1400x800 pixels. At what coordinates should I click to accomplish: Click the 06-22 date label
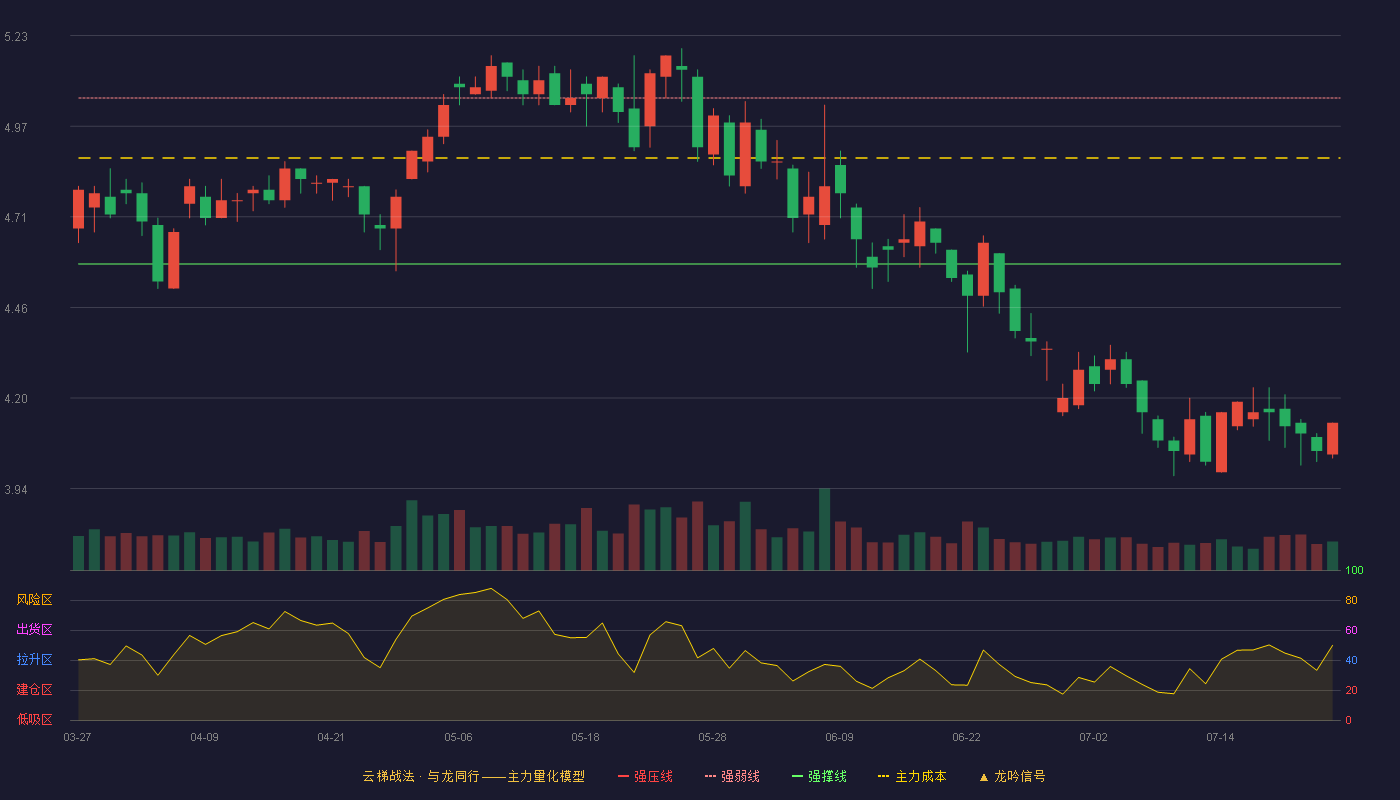[x=966, y=737]
